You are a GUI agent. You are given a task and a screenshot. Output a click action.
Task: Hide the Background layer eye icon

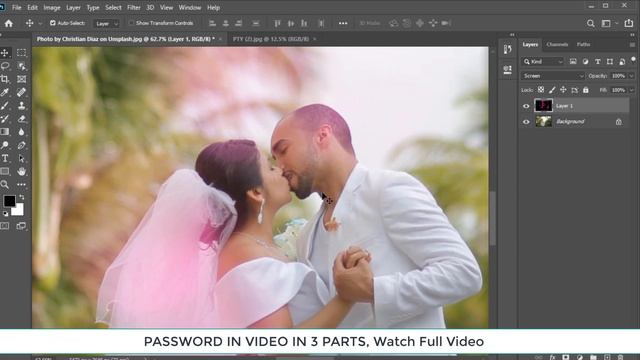pyautogui.click(x=526, y=122)
